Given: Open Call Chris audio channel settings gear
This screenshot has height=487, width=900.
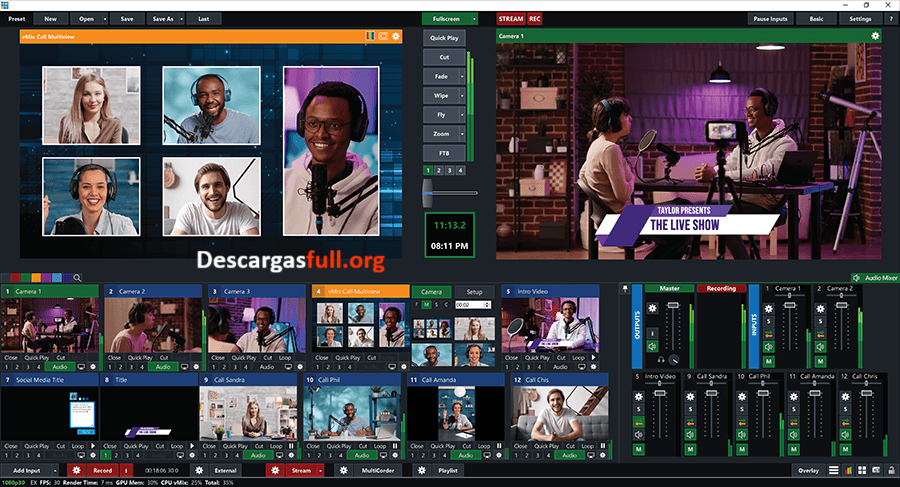Looking at the screenshot, I should (x=845, y=397).
